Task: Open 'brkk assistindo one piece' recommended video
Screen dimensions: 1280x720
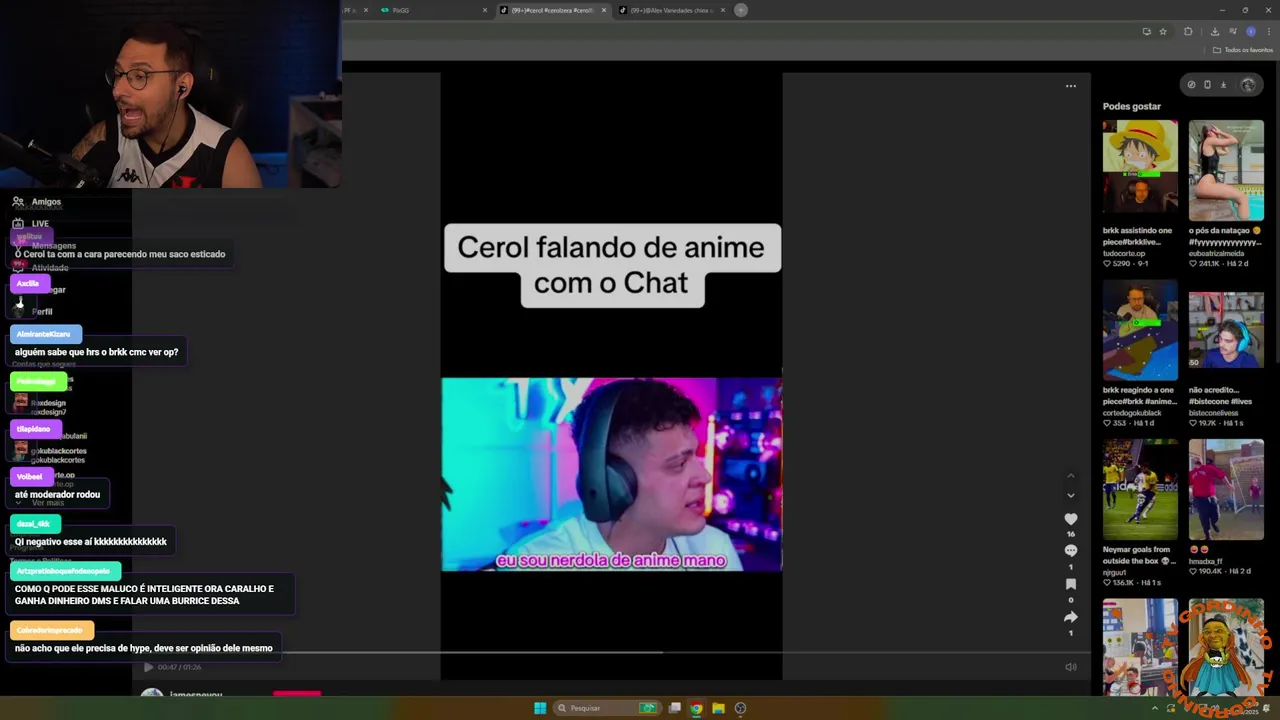Action: pyautogui.click(x=1140, y=166)
